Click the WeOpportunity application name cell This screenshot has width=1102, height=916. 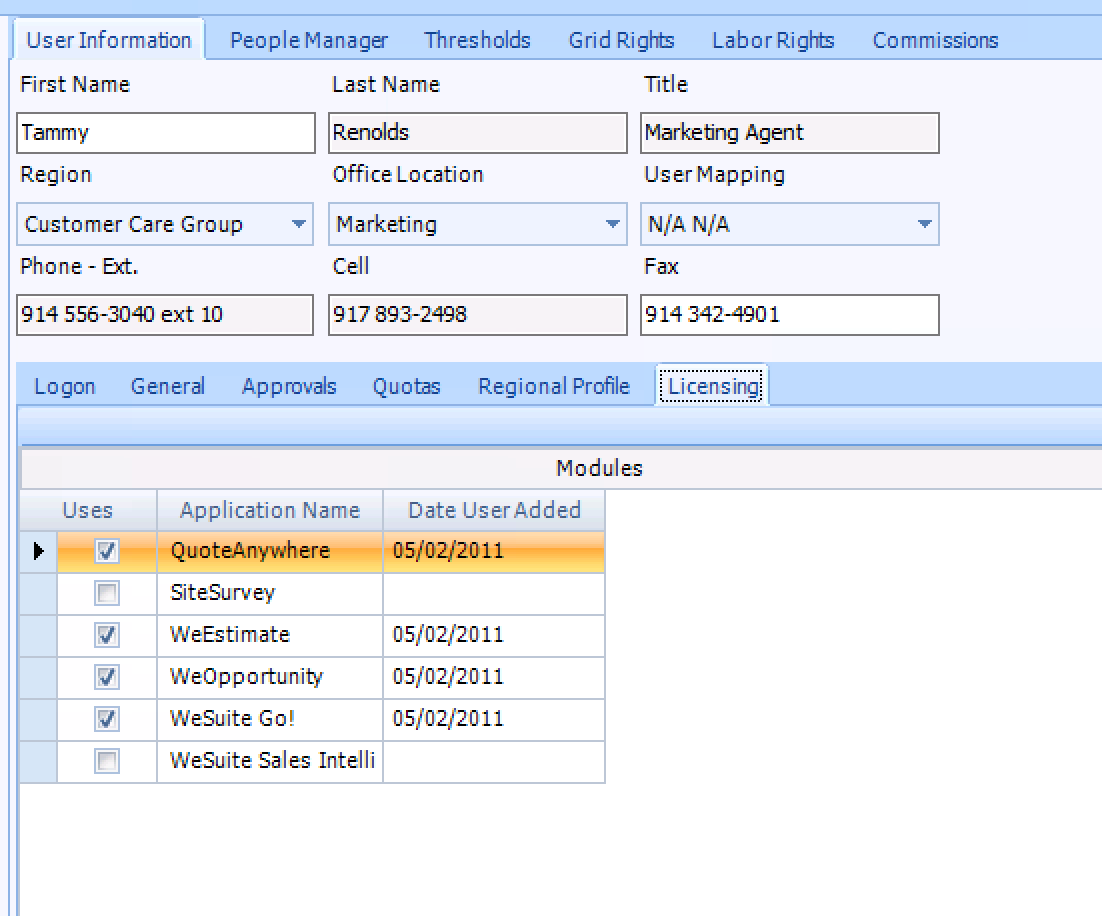tap(270, 677)
